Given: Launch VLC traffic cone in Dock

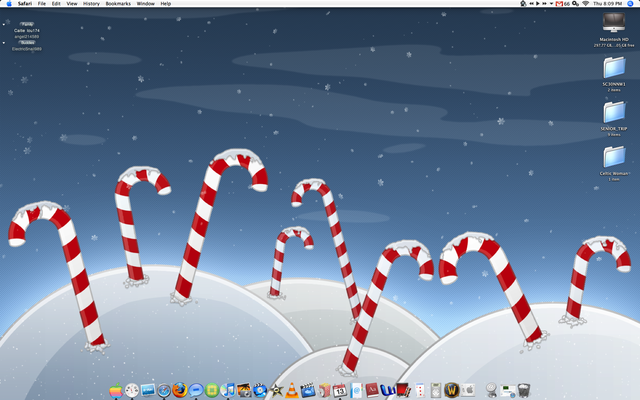Looking at the screenshot, I should (x=292, y=391).
